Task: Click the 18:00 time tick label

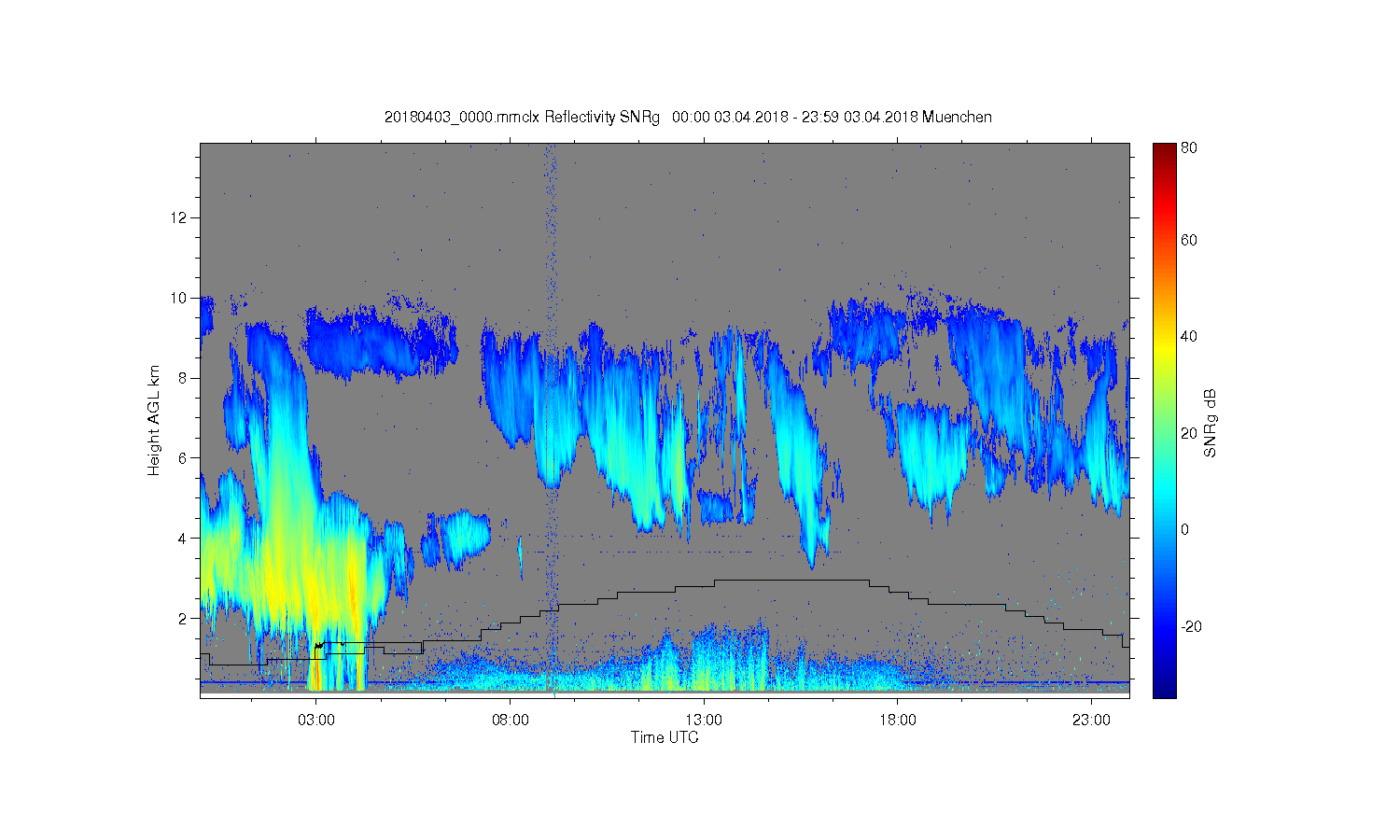Action: (x=898, y=720)
